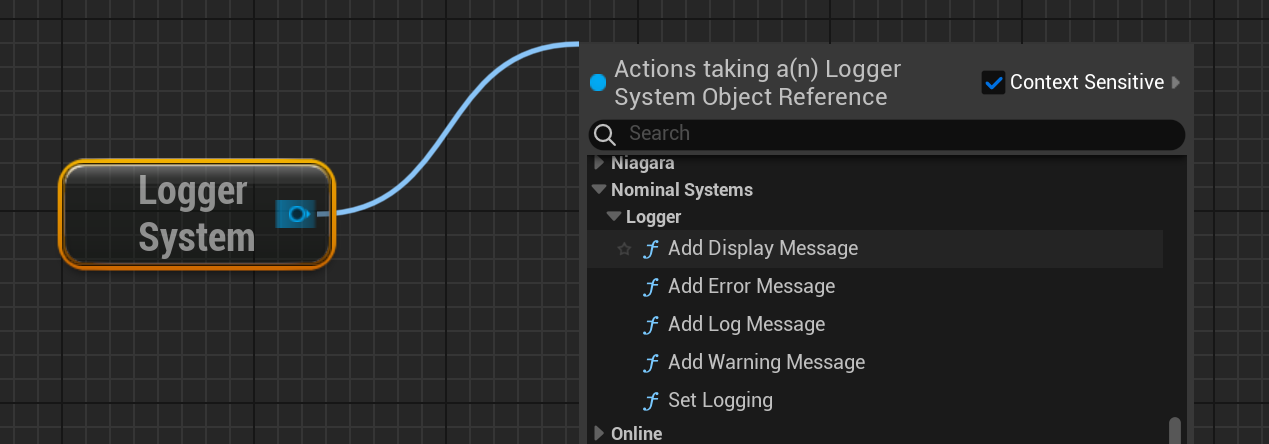Expand the Online category
The height and width of the screenshot is (444, 1269).
coord(600,433)
